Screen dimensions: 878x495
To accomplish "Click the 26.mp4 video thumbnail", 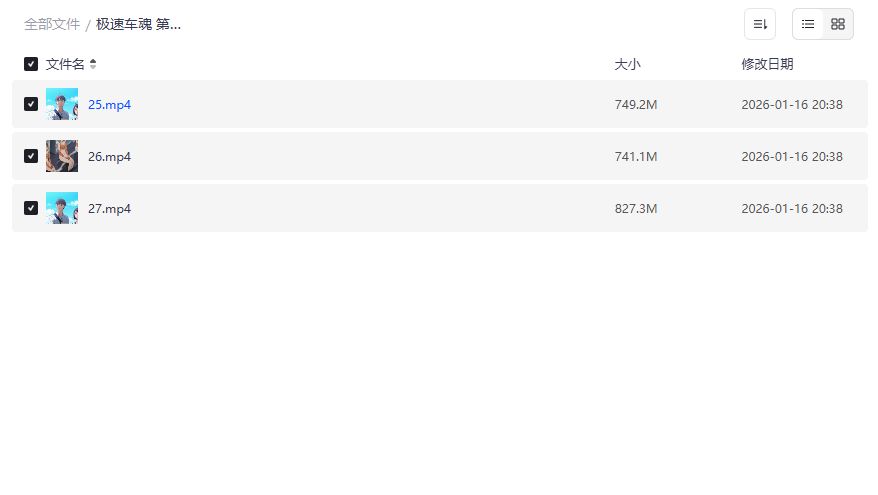I will click(x=62, y=156).
